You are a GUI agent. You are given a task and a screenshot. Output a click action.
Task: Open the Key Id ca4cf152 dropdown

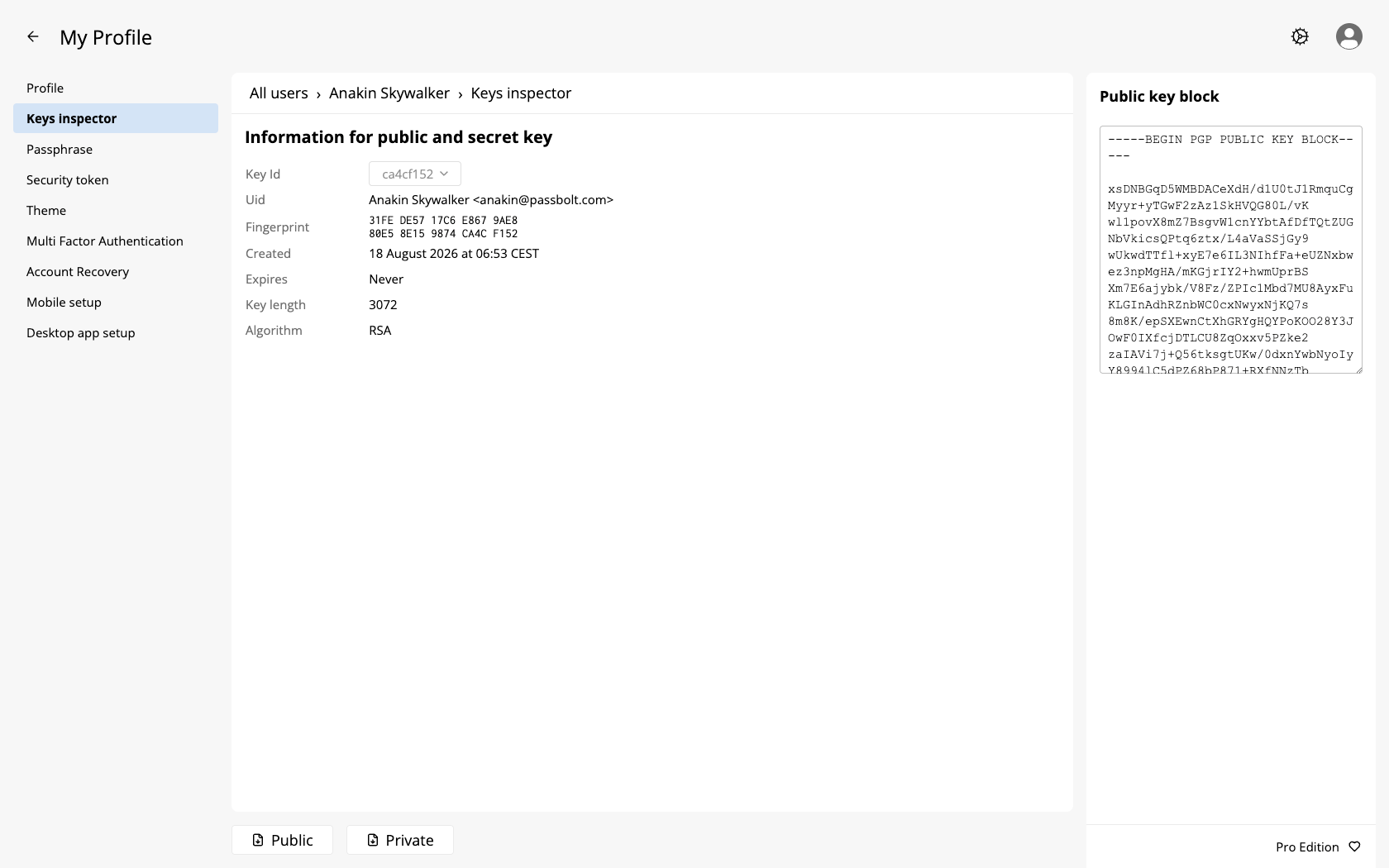click(415, 174)
